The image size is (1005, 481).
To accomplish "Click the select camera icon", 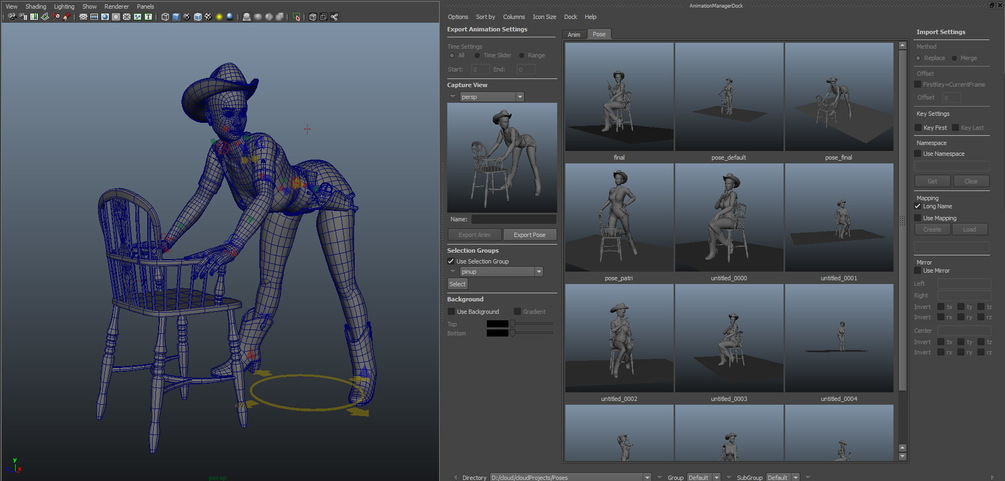I will point(12,17).
